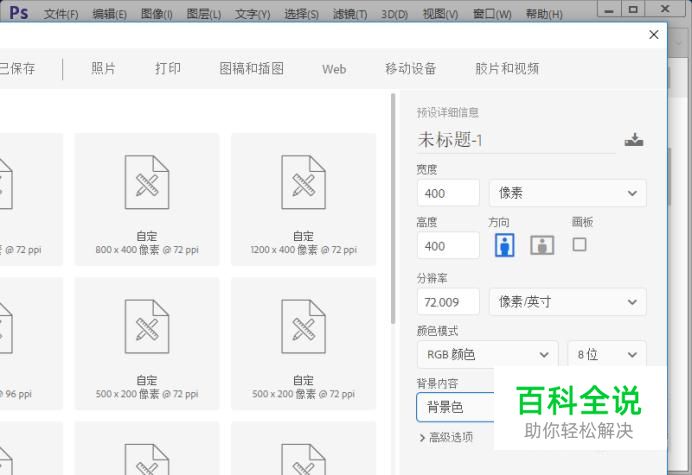Click the document name field 未标题-1

click(x=516, y=140)
